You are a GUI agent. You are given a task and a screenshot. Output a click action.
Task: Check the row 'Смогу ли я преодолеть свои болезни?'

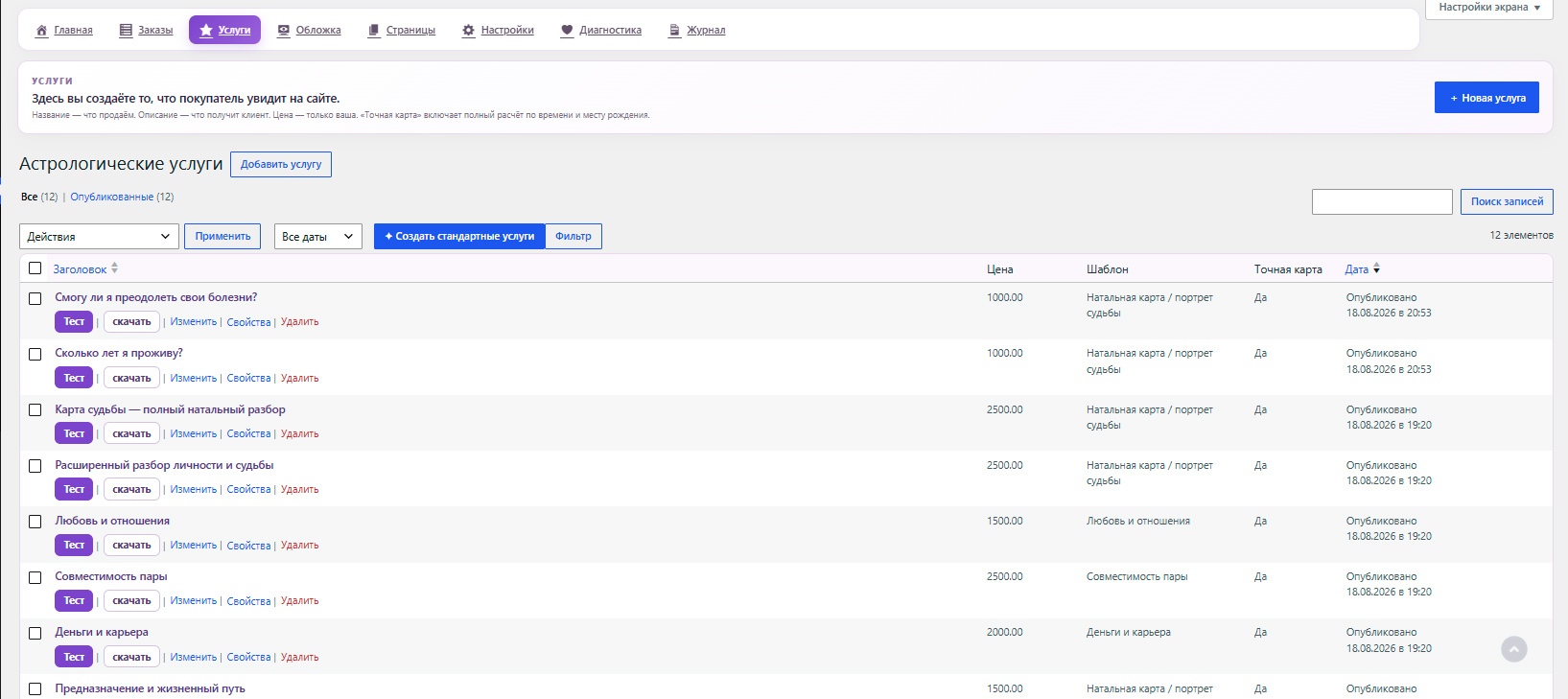point(35,298)
